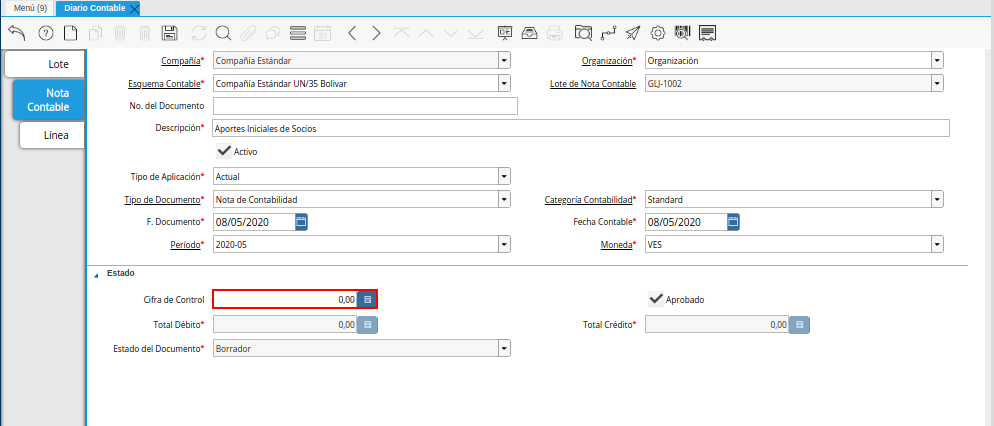Open the Tipo de Aplicación dropdown
The image size is (994, 426).
click(x=504, y=176)
